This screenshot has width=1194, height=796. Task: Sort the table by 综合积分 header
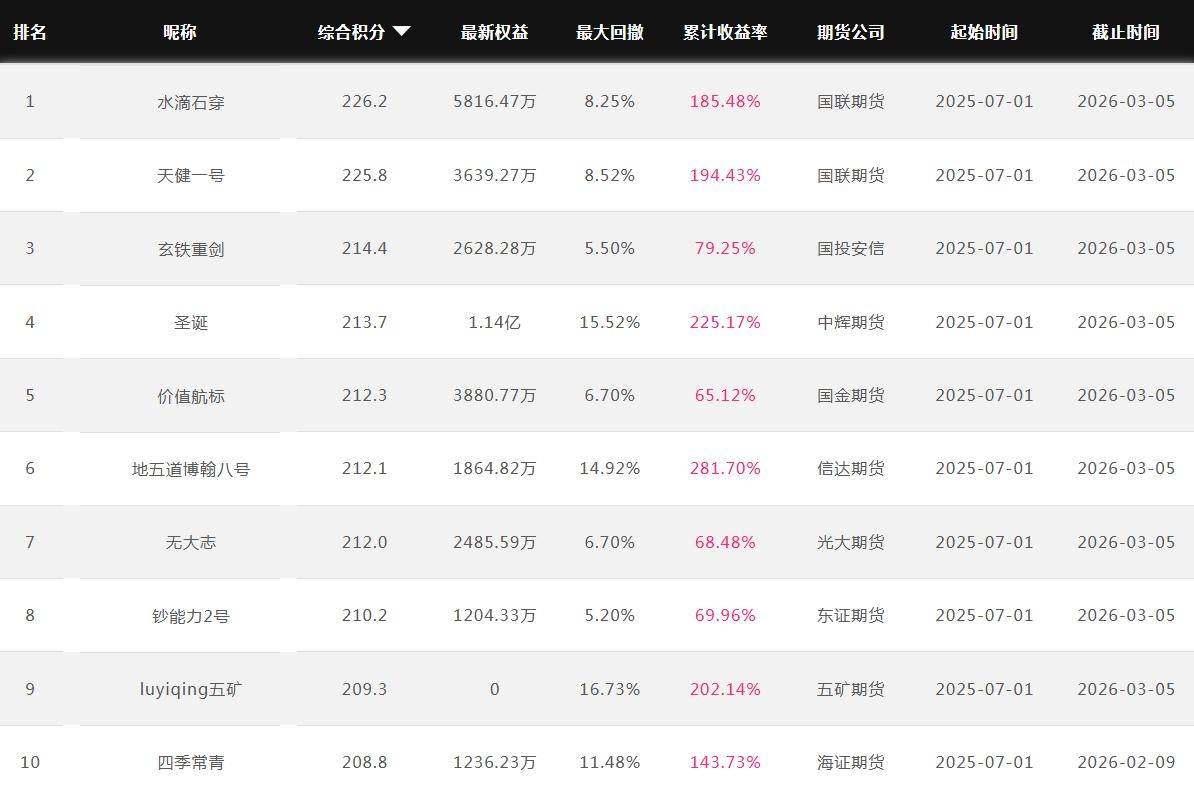point(352,32)
